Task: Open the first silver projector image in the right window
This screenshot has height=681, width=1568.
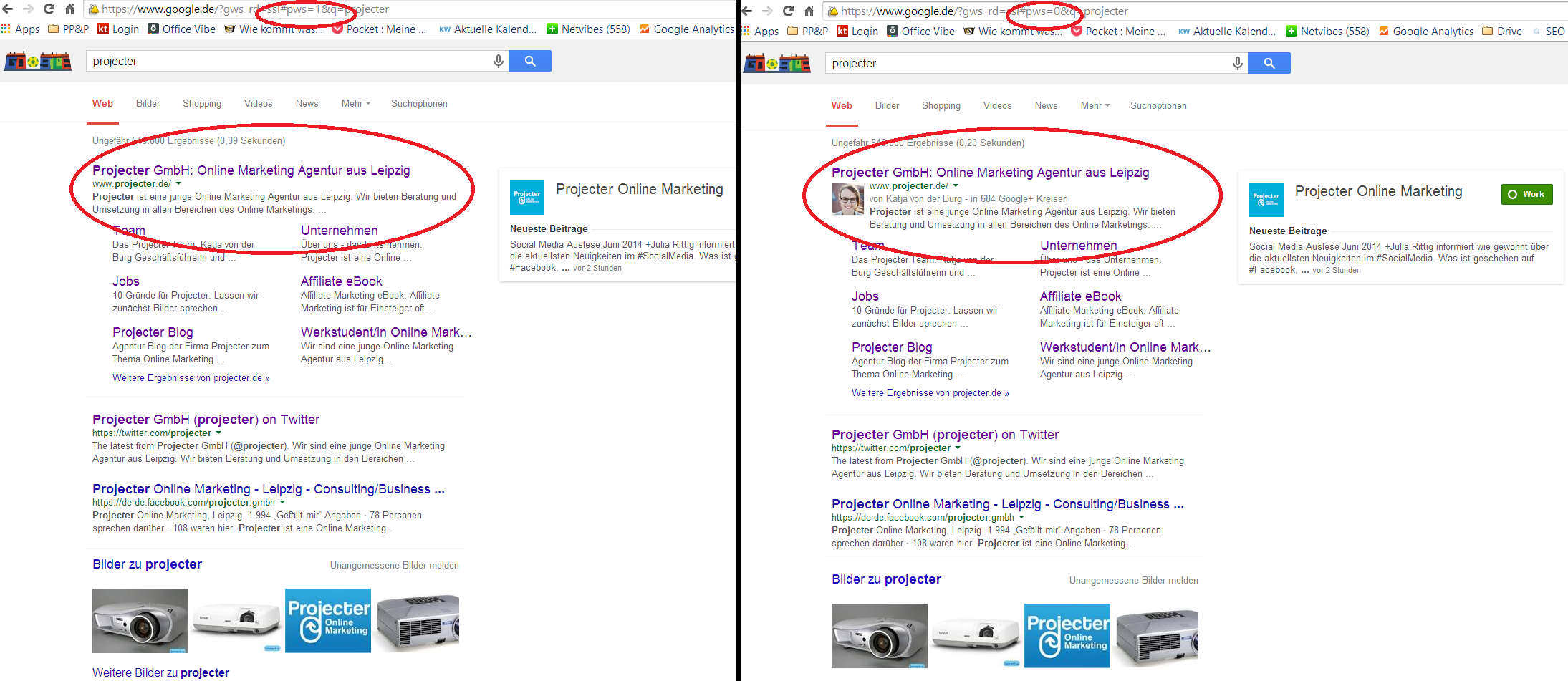Action: click(880, 636)
